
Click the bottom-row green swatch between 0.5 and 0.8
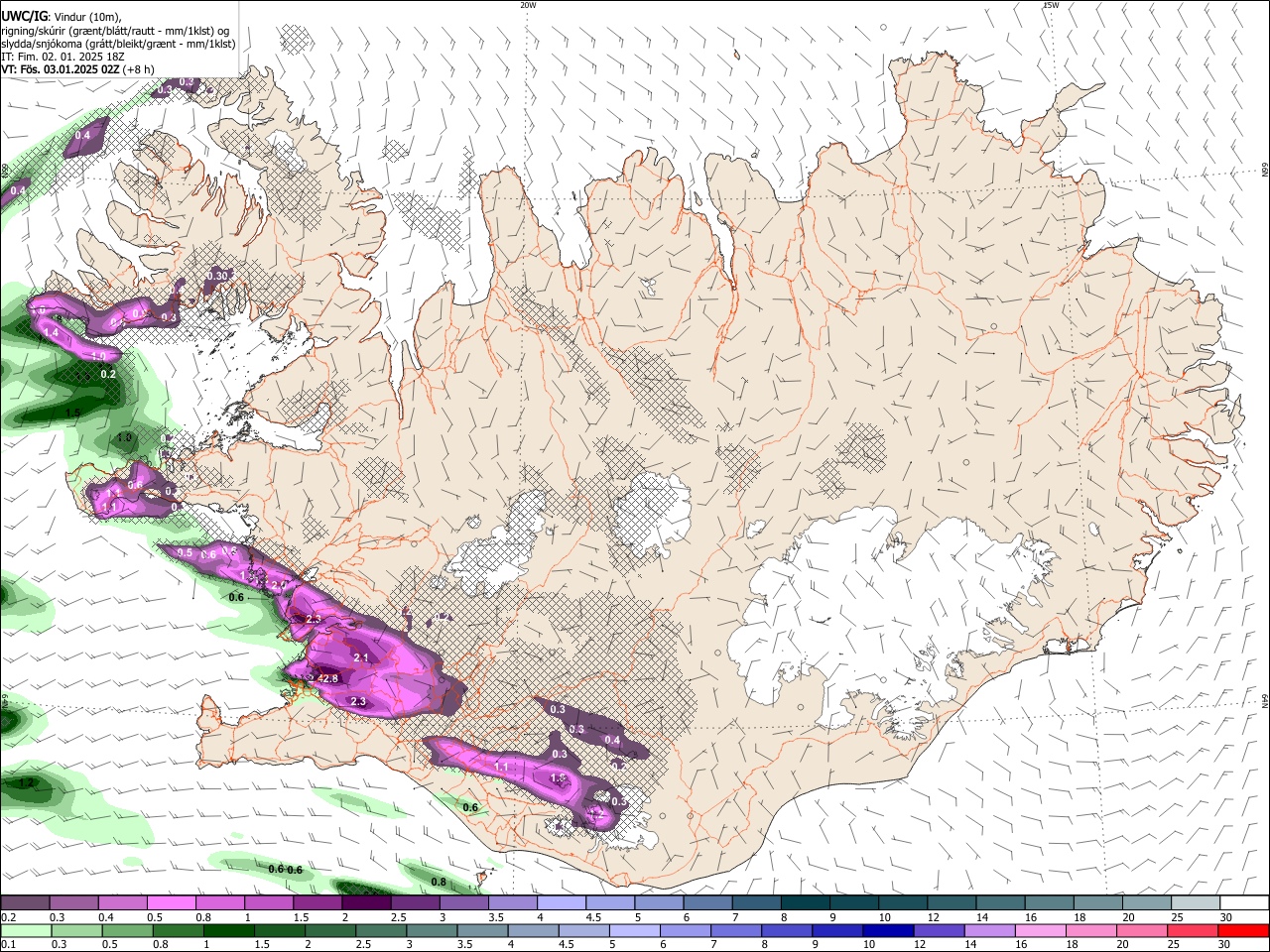(x=126, y=930)
